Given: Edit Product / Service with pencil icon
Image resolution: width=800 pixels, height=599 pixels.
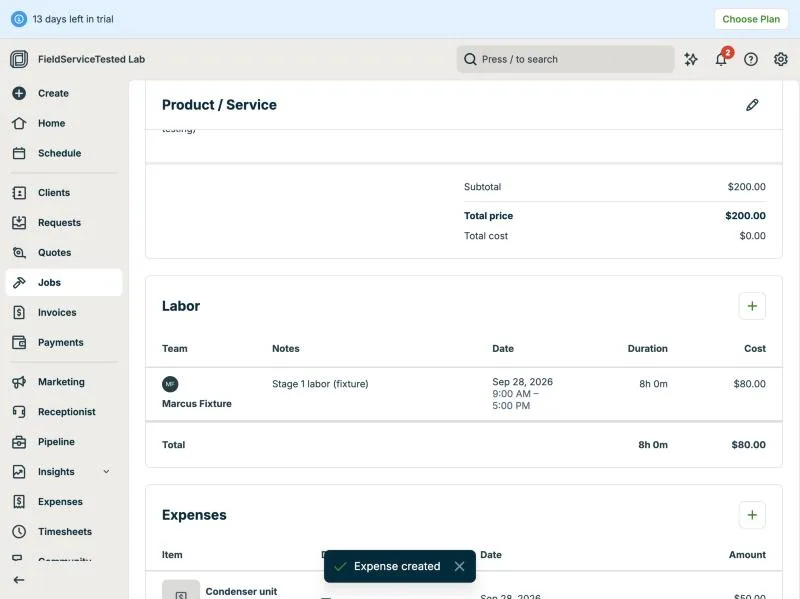Looking at the screenshot, I should coord(752,105).
